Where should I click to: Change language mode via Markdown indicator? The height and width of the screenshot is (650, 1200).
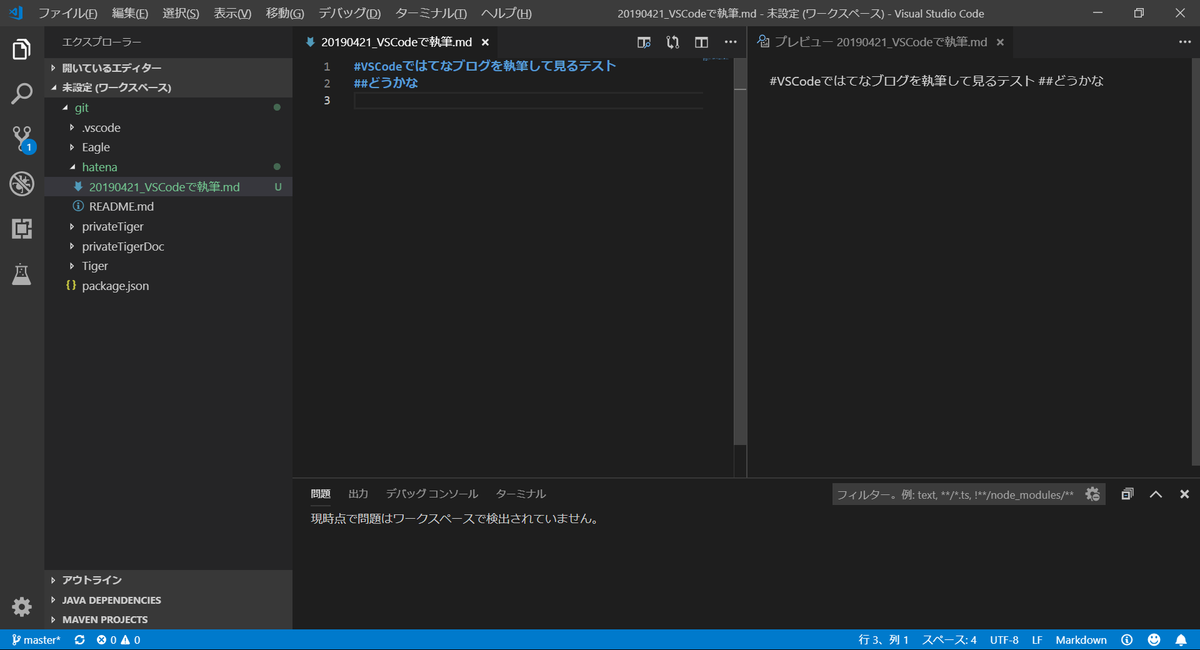1081,640
